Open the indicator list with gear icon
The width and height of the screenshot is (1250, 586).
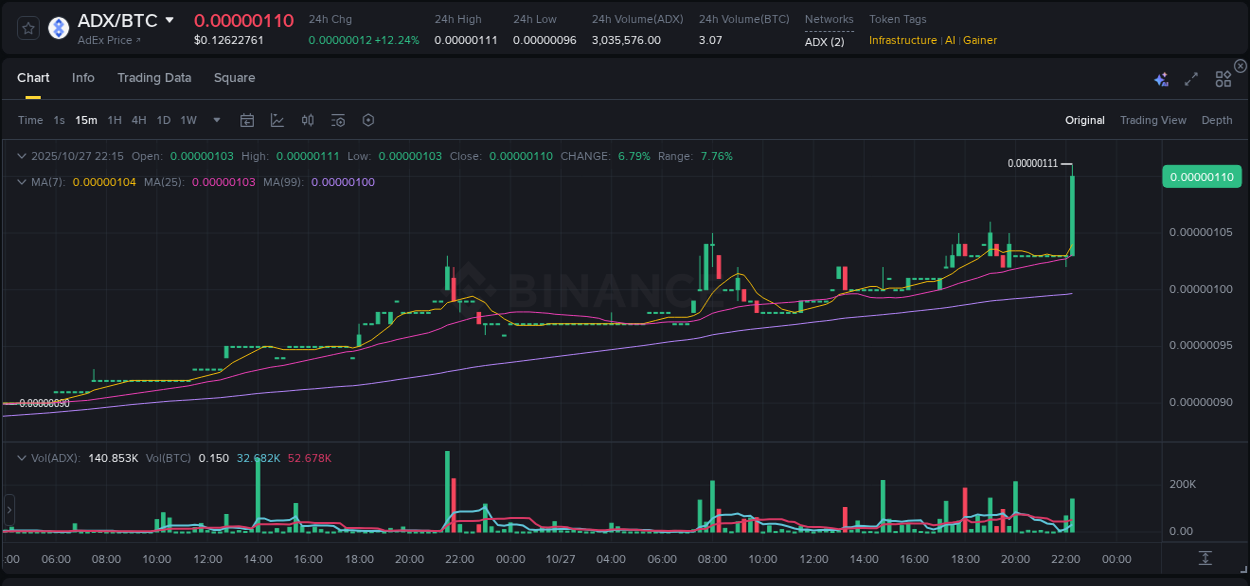(x=337, y=120)
